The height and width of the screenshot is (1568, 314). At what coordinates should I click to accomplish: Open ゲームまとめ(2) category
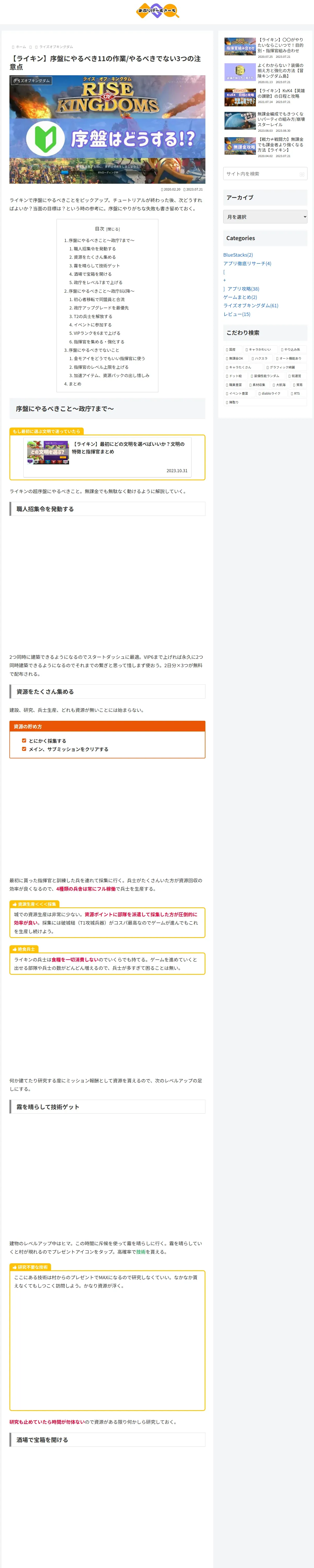tap(240, 297)
